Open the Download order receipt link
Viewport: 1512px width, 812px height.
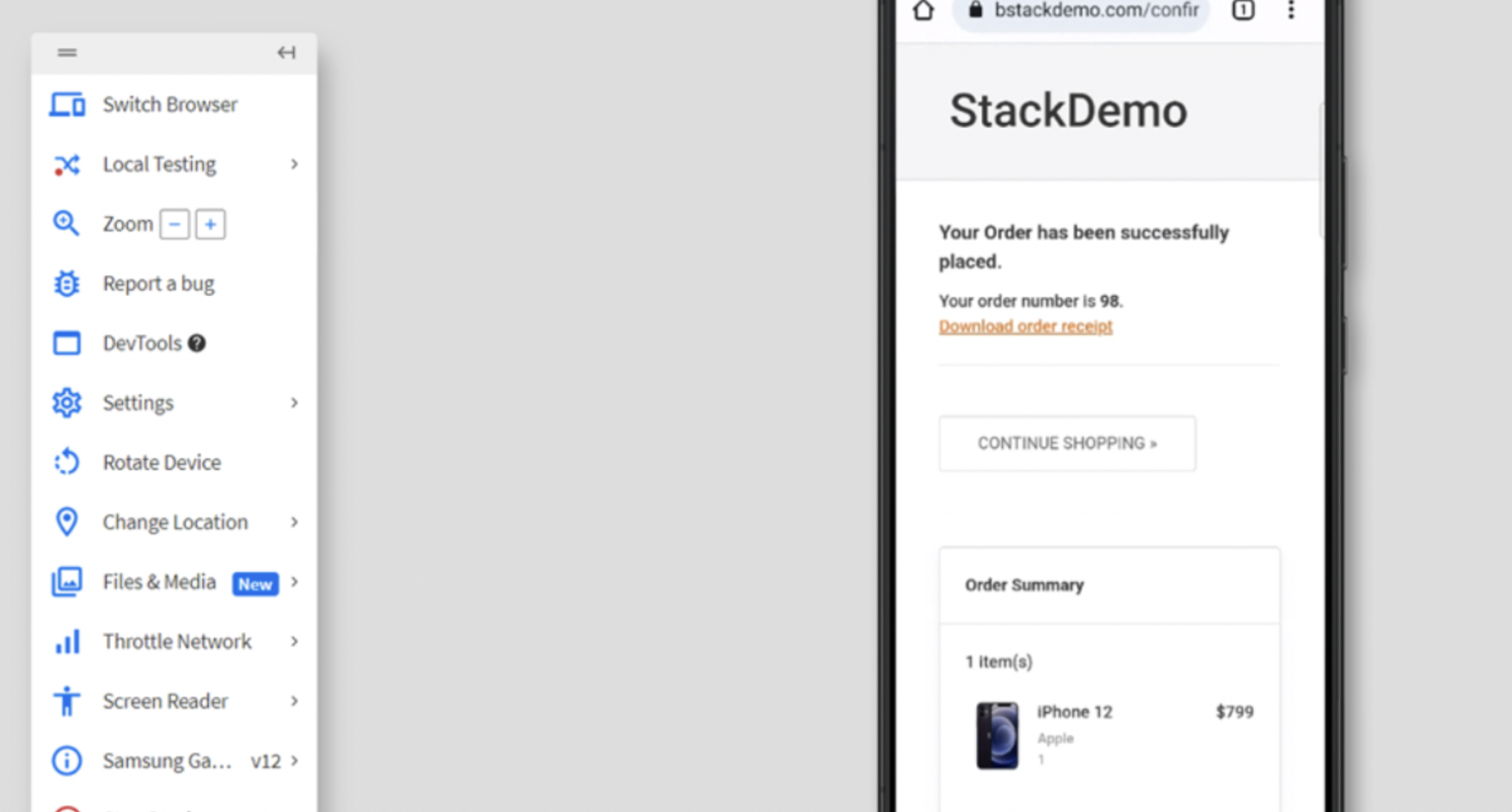(1025, 326)
